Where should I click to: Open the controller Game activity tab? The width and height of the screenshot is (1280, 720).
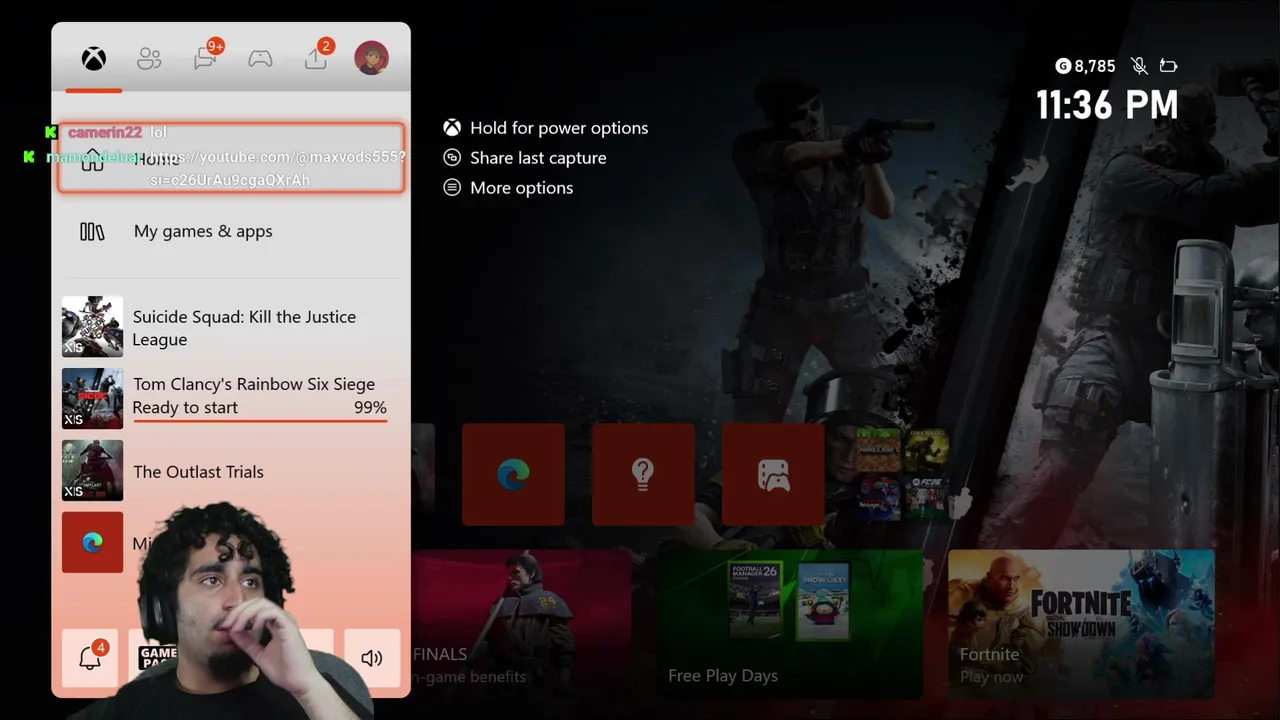point(260,59)
